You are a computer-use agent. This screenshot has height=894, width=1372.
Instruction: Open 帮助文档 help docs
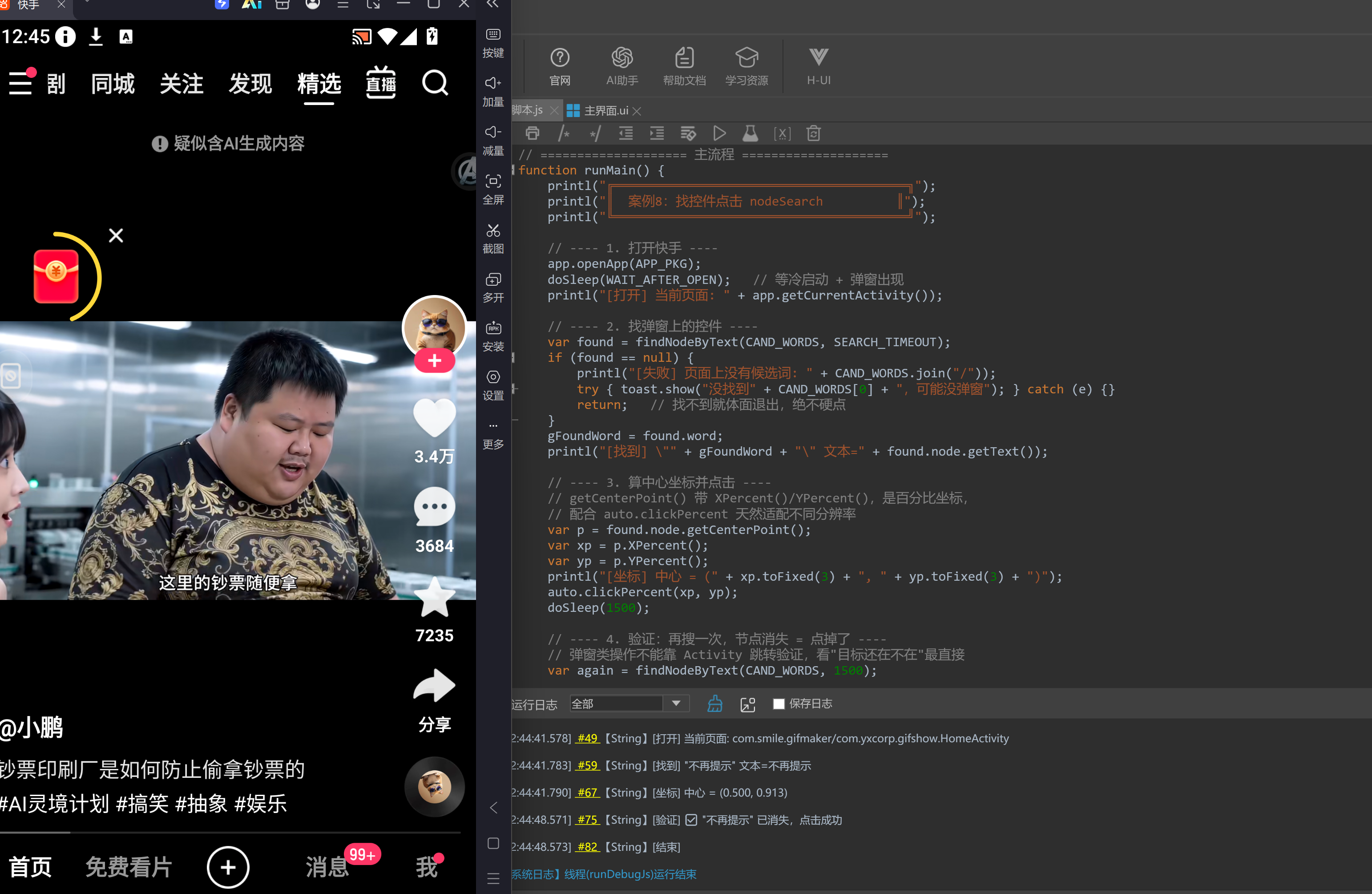[x=684, y=66]
